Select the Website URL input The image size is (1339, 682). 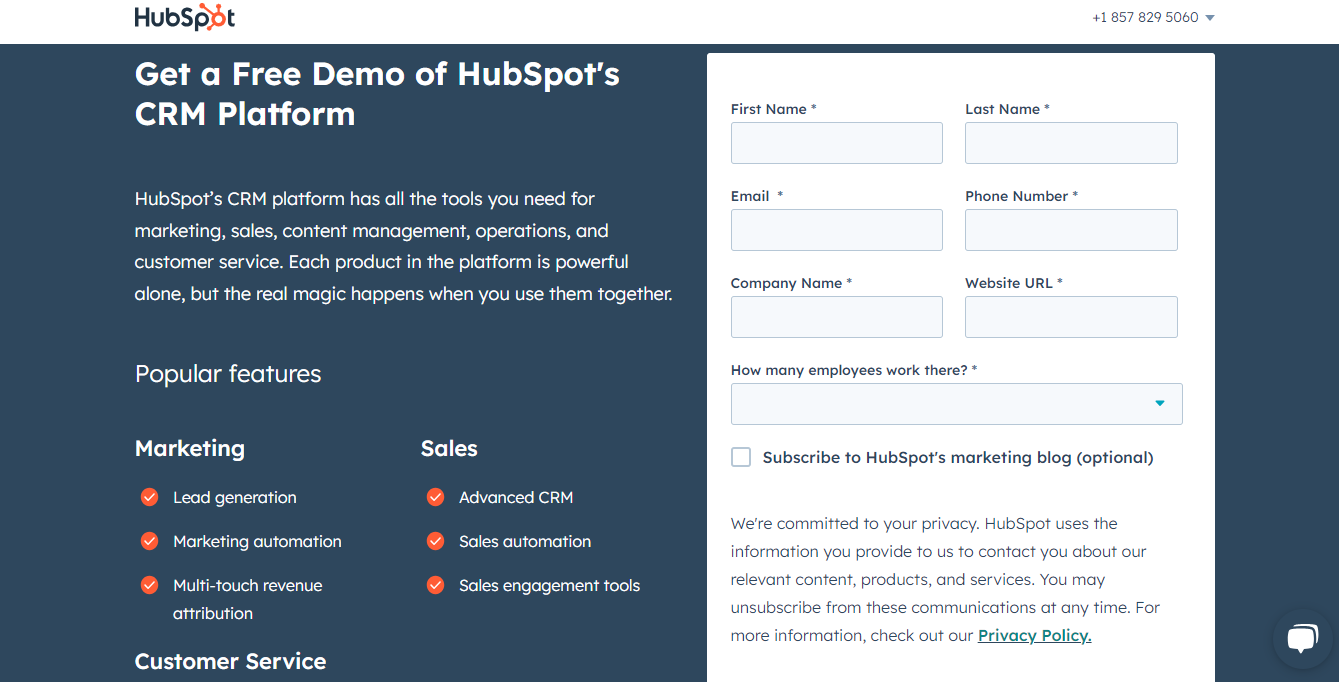[x=1071, y=317]
